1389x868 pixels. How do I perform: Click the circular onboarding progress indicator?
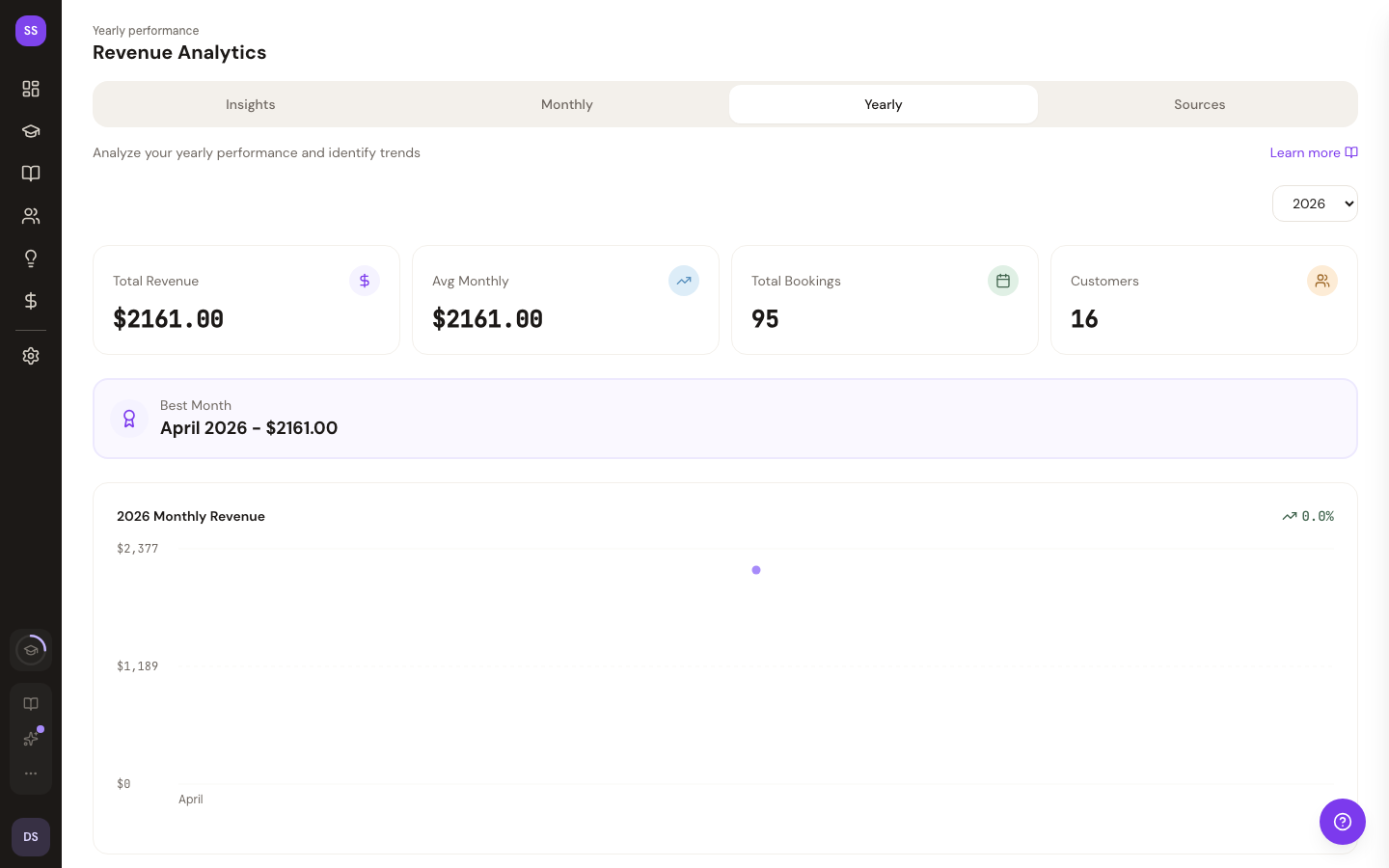[31, 650]
